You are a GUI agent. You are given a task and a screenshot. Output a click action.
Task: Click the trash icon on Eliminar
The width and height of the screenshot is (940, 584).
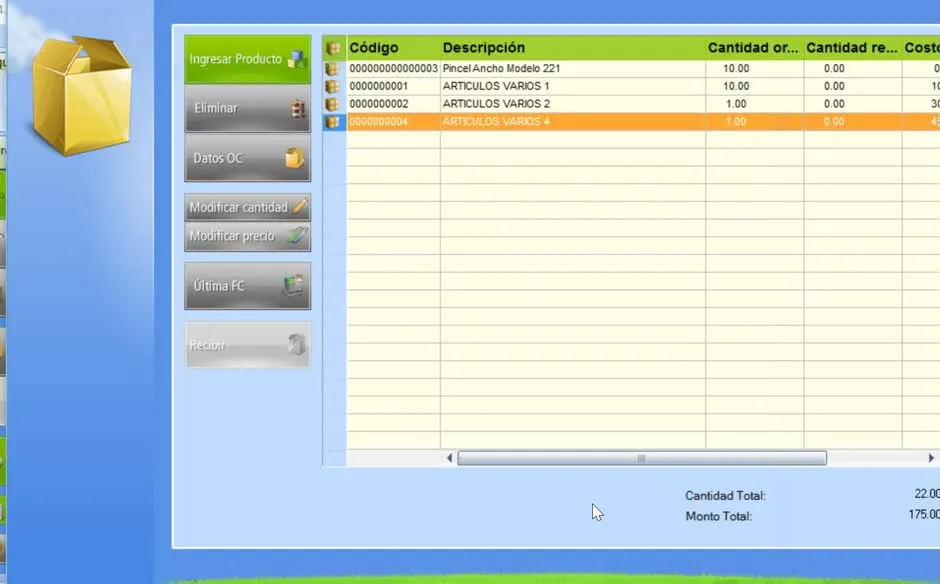tap(297, 109)
